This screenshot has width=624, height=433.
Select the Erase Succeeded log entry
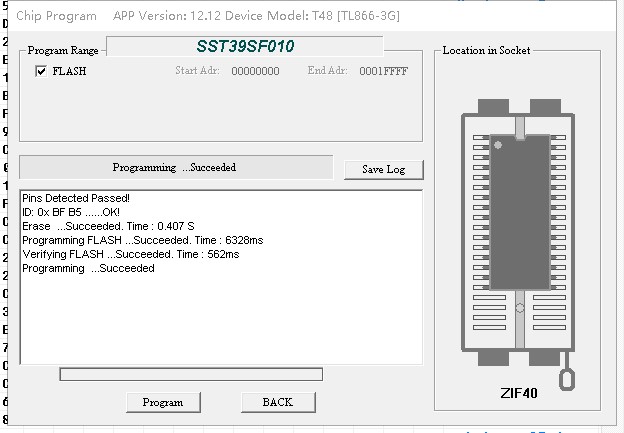108,227
